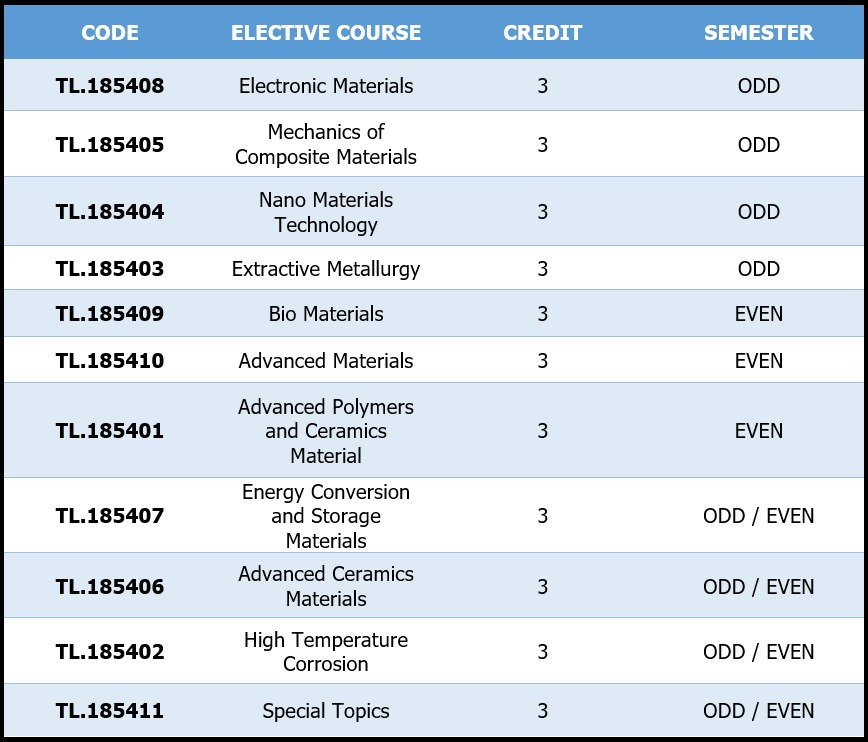868x742 pixels.
Task: Select Nano Materials Technology cell
Action: [326, 212]
